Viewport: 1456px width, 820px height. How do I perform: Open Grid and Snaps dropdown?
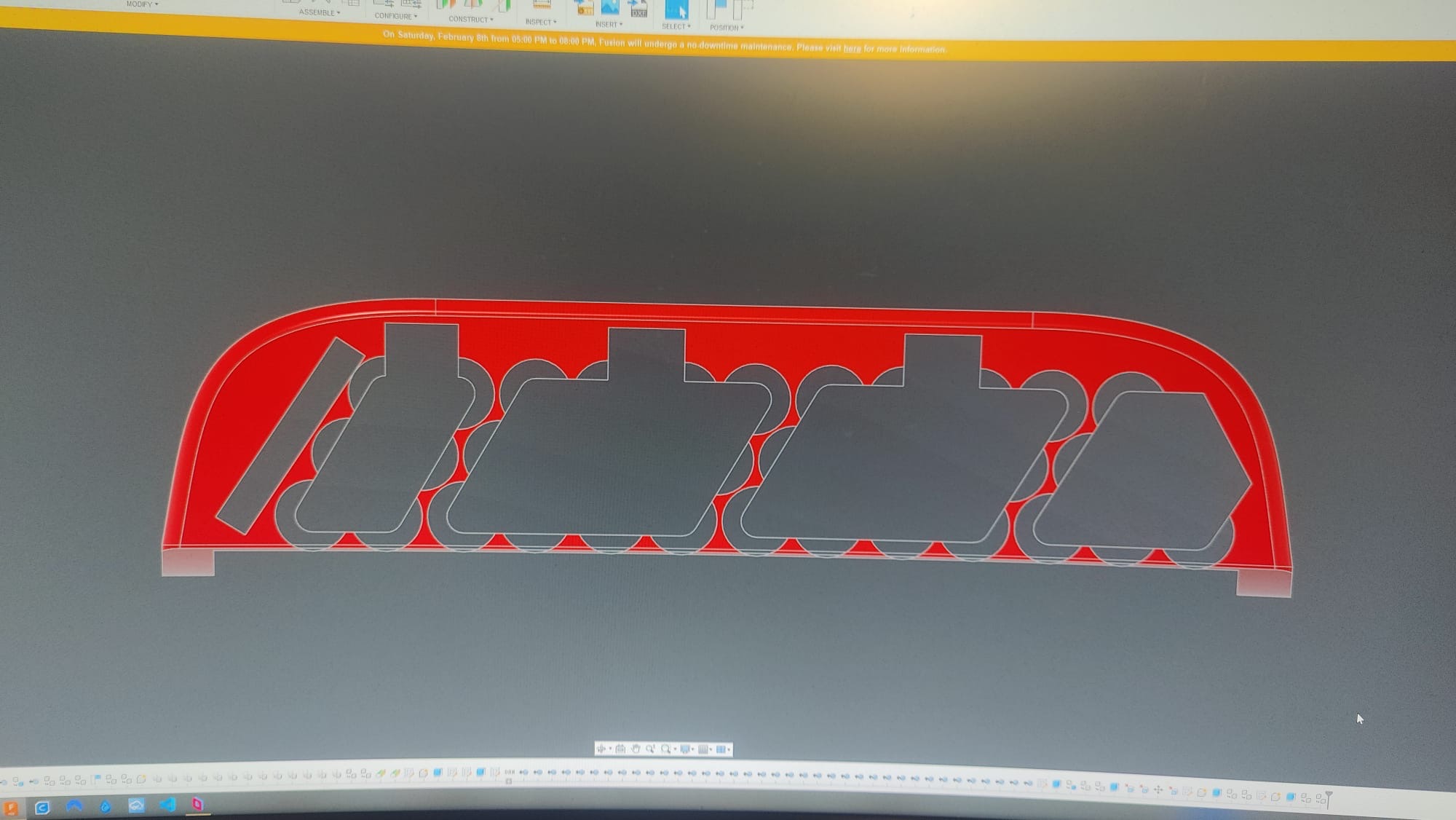tap(703, 749)
